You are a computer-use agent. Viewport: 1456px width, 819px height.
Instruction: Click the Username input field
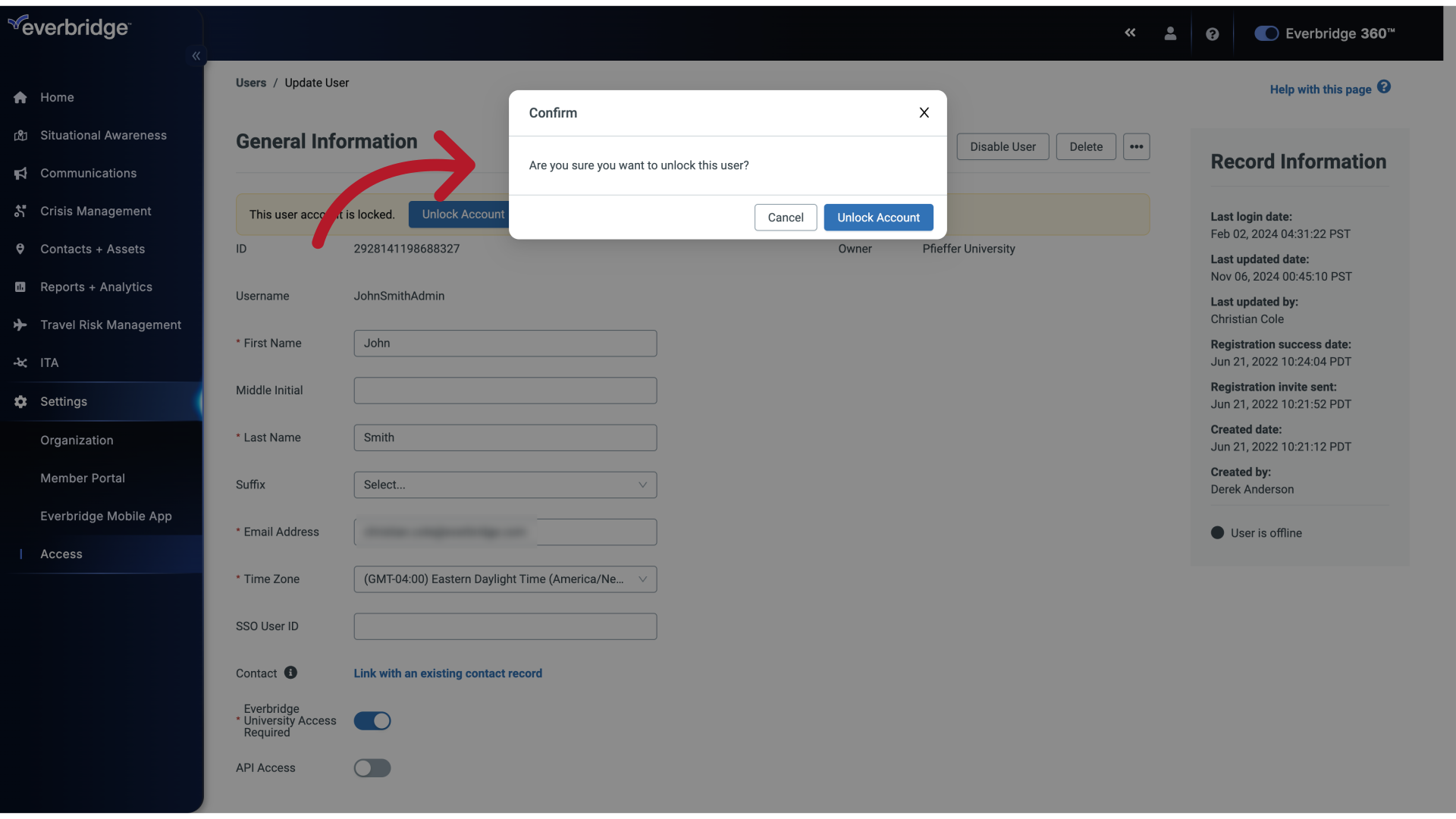[399, 296]
